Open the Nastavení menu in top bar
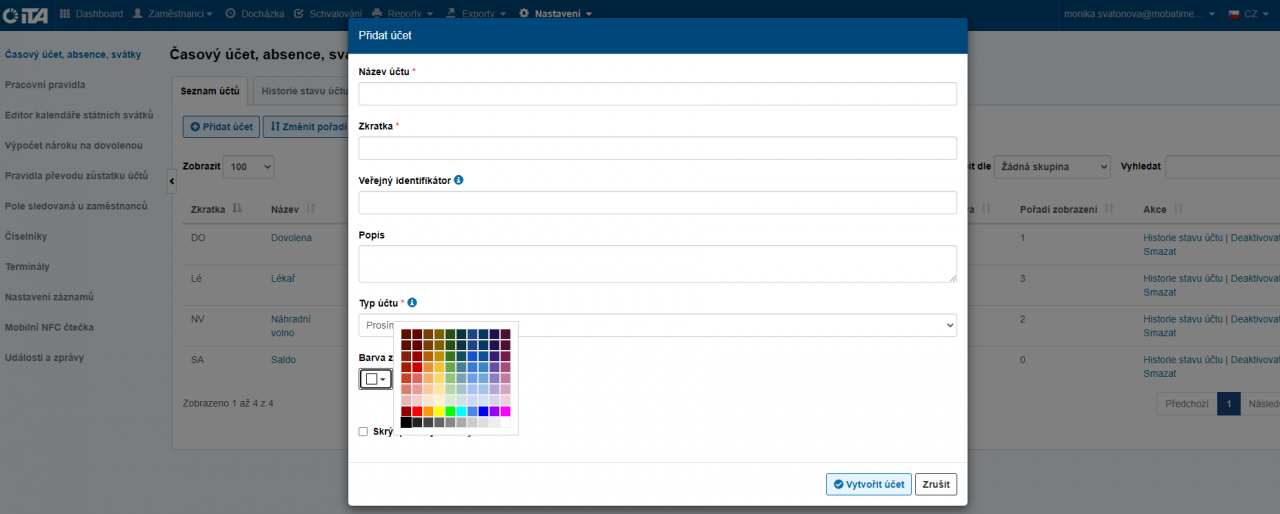This screenshot has width=1280, height=514. (556, 14)
